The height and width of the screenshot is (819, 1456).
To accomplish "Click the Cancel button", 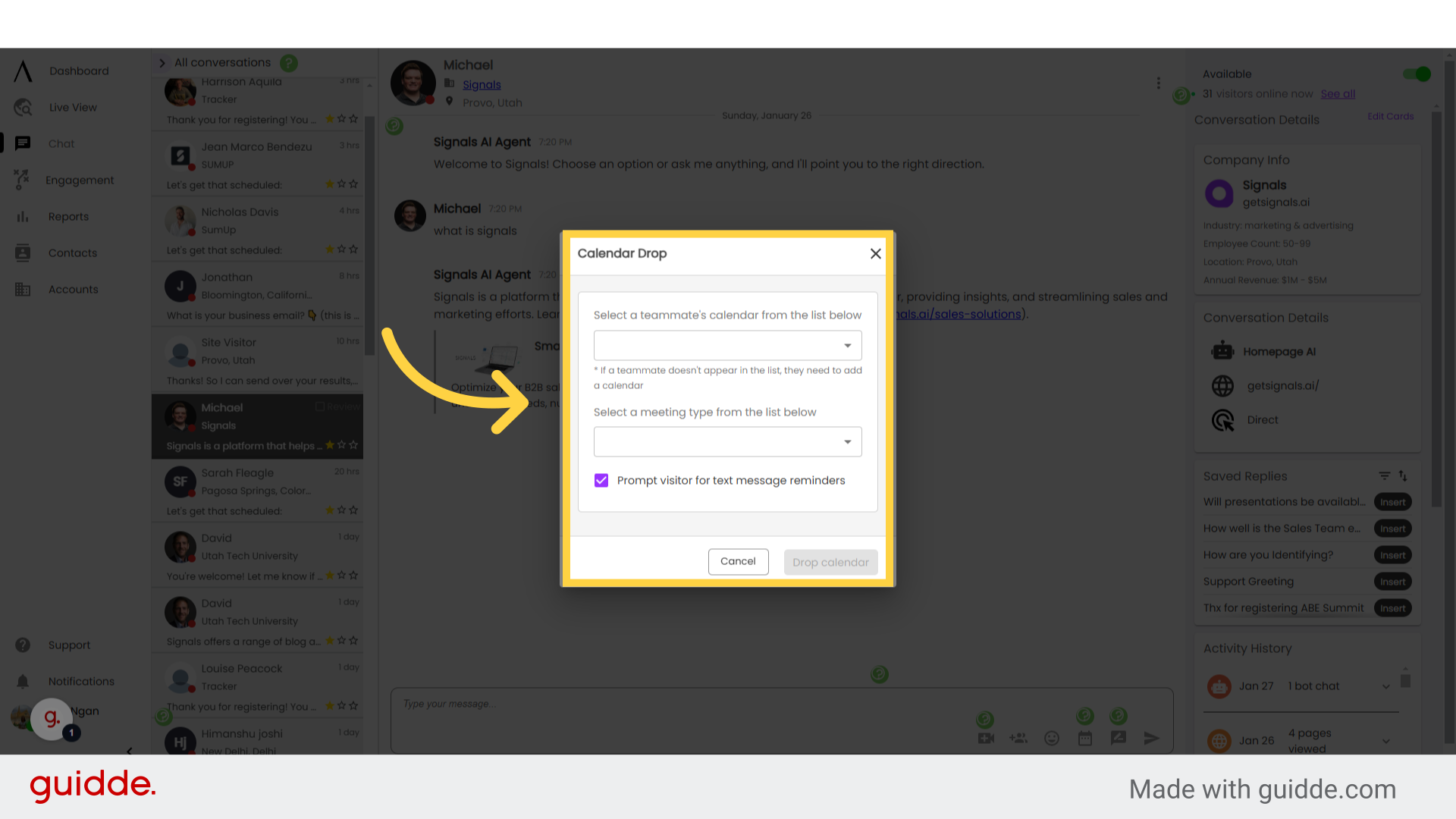I will tap(738, 561).
